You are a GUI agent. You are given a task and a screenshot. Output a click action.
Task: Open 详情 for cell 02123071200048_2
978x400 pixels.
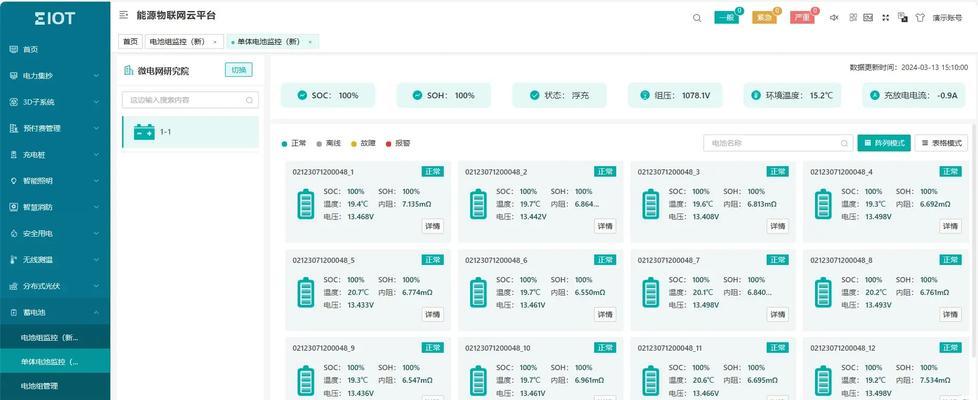(x=605, y=226)
